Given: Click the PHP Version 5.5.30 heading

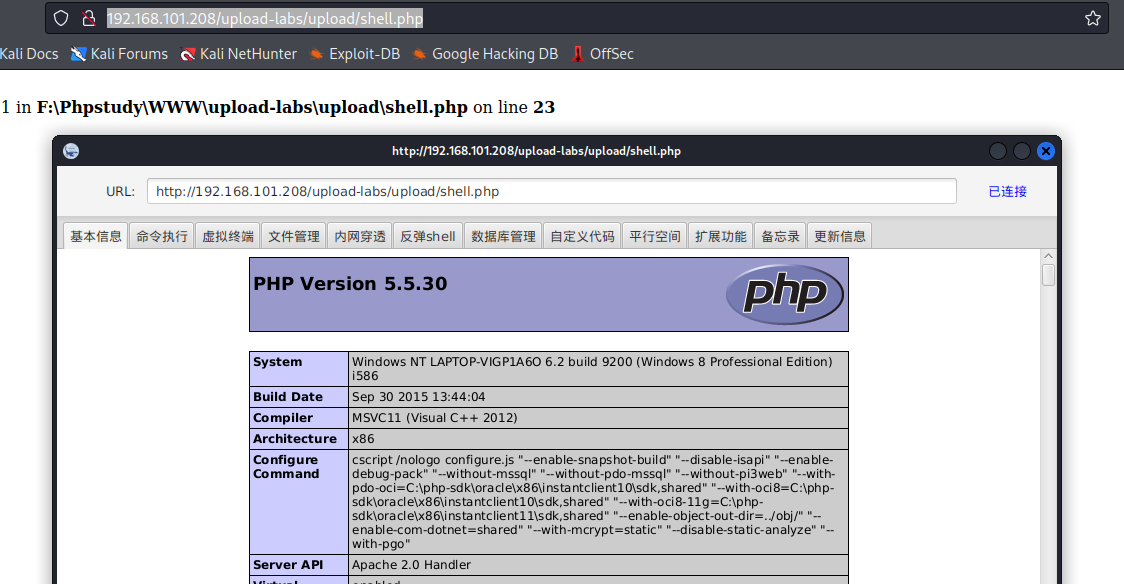Looking at the screenshot, I should click(350, 284).
